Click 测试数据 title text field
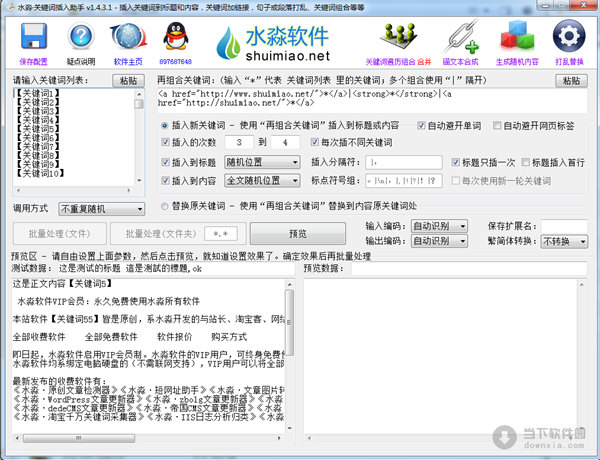This screenshot has width=600, height=460. (x=176, y=268)
